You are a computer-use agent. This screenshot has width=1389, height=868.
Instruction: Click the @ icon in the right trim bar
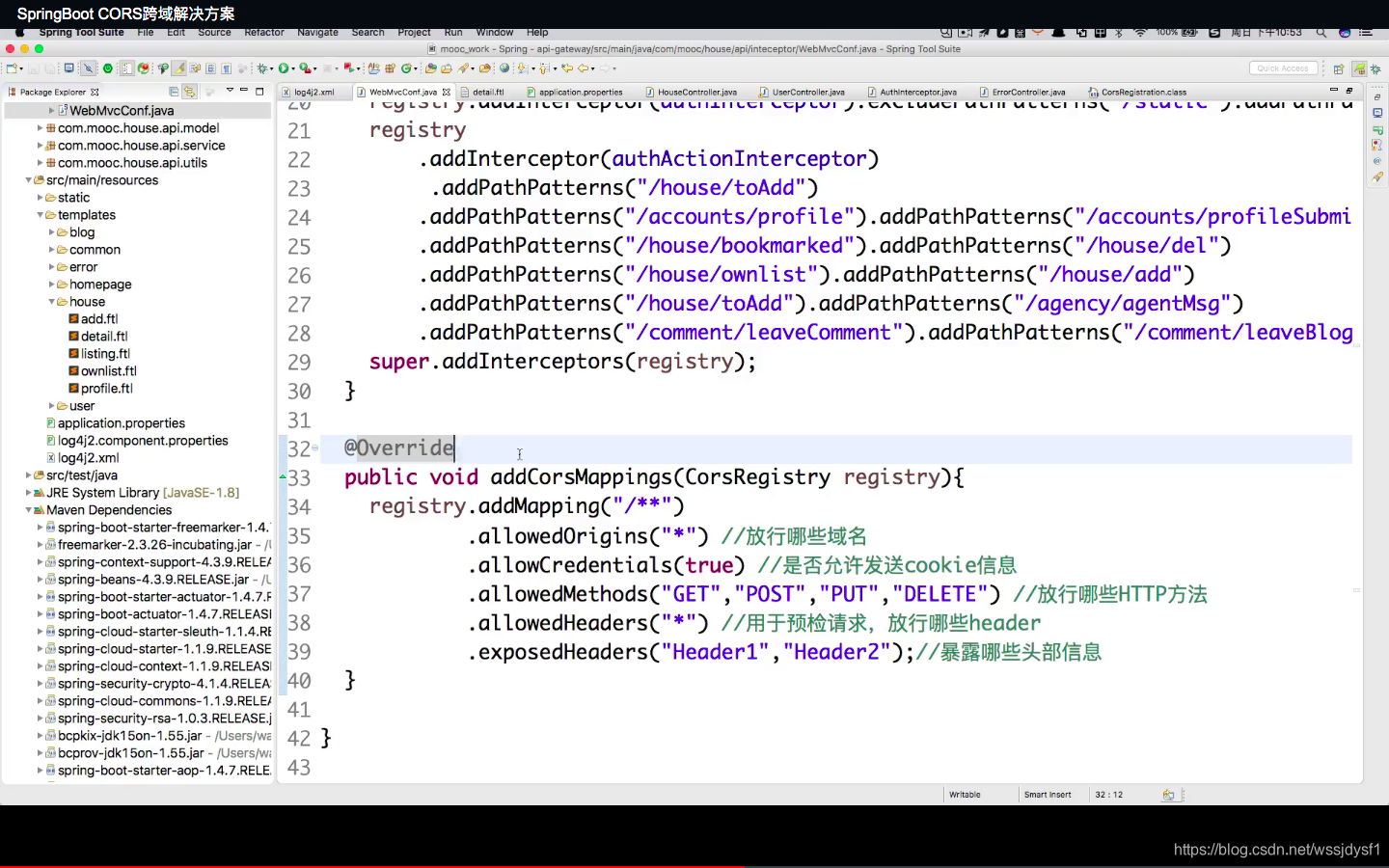click(x=1377, y=161)
